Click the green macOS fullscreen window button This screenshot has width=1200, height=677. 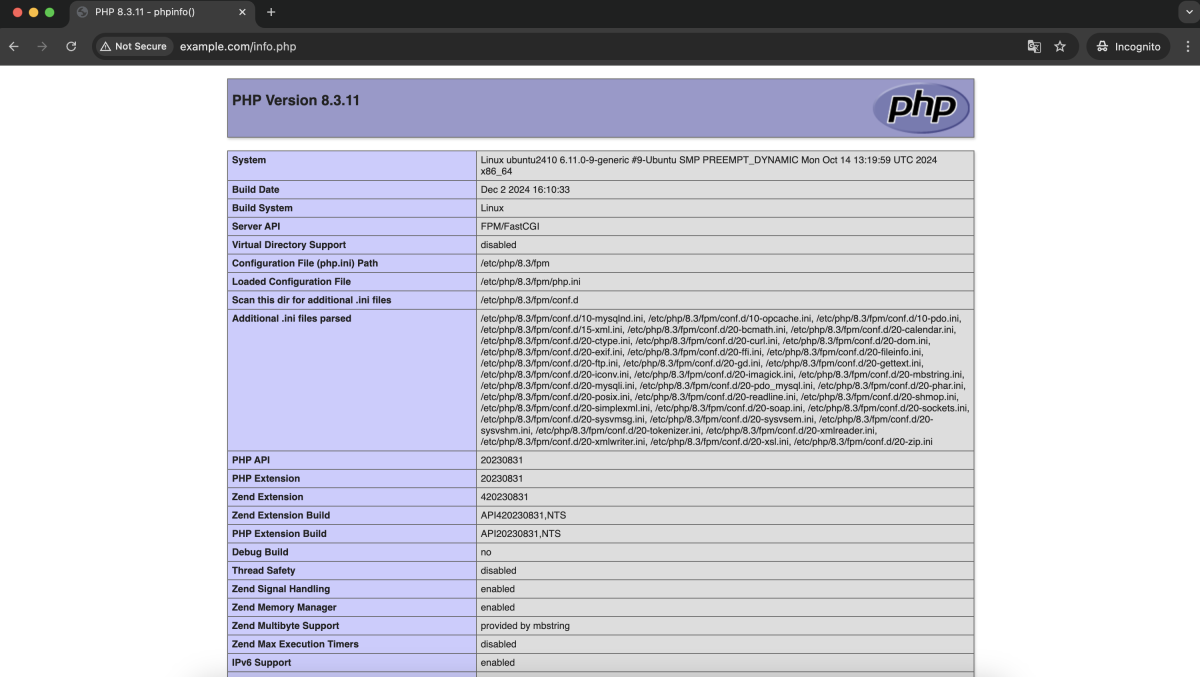point(50,12)
